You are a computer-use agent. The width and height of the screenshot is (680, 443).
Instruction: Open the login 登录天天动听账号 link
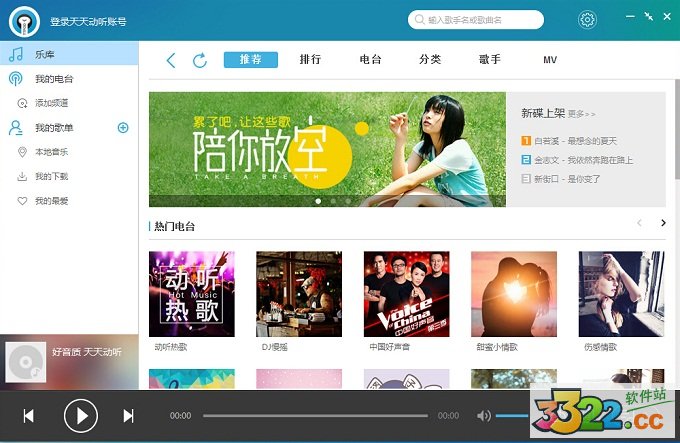[88, 22]
